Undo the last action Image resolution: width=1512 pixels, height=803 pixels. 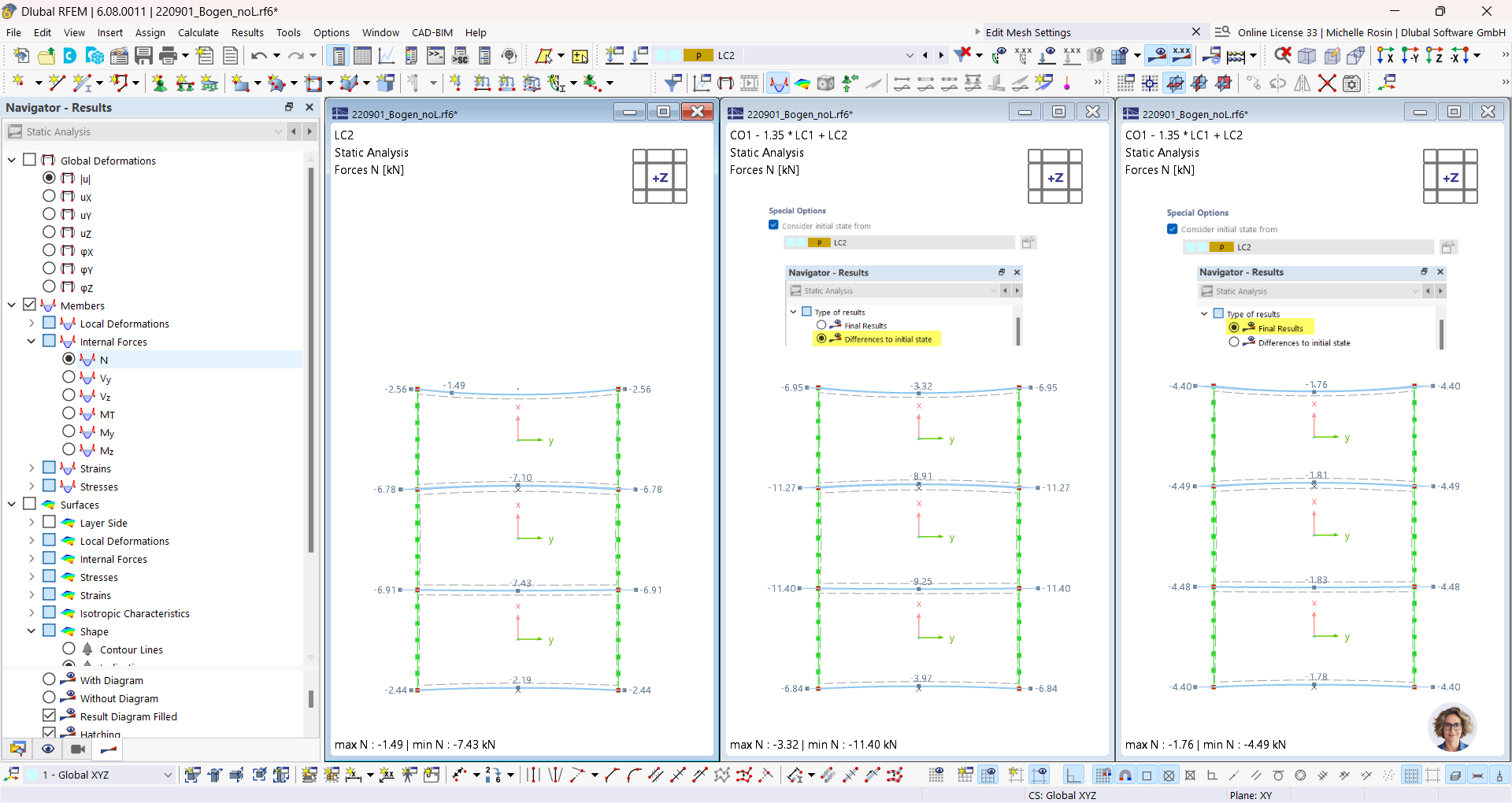[260, 55]
